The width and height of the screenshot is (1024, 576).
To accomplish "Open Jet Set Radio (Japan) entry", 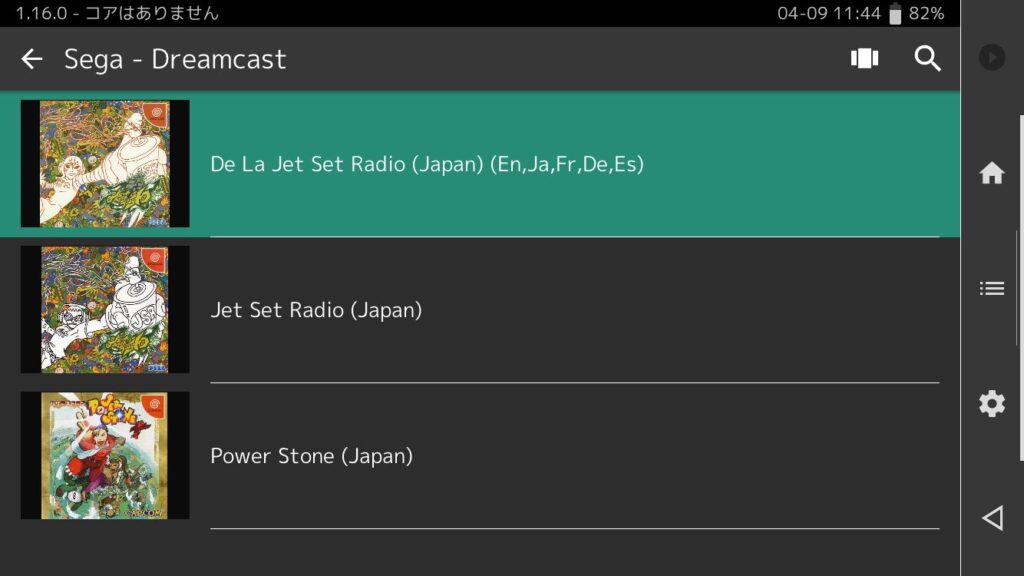I will coord(480,310).
